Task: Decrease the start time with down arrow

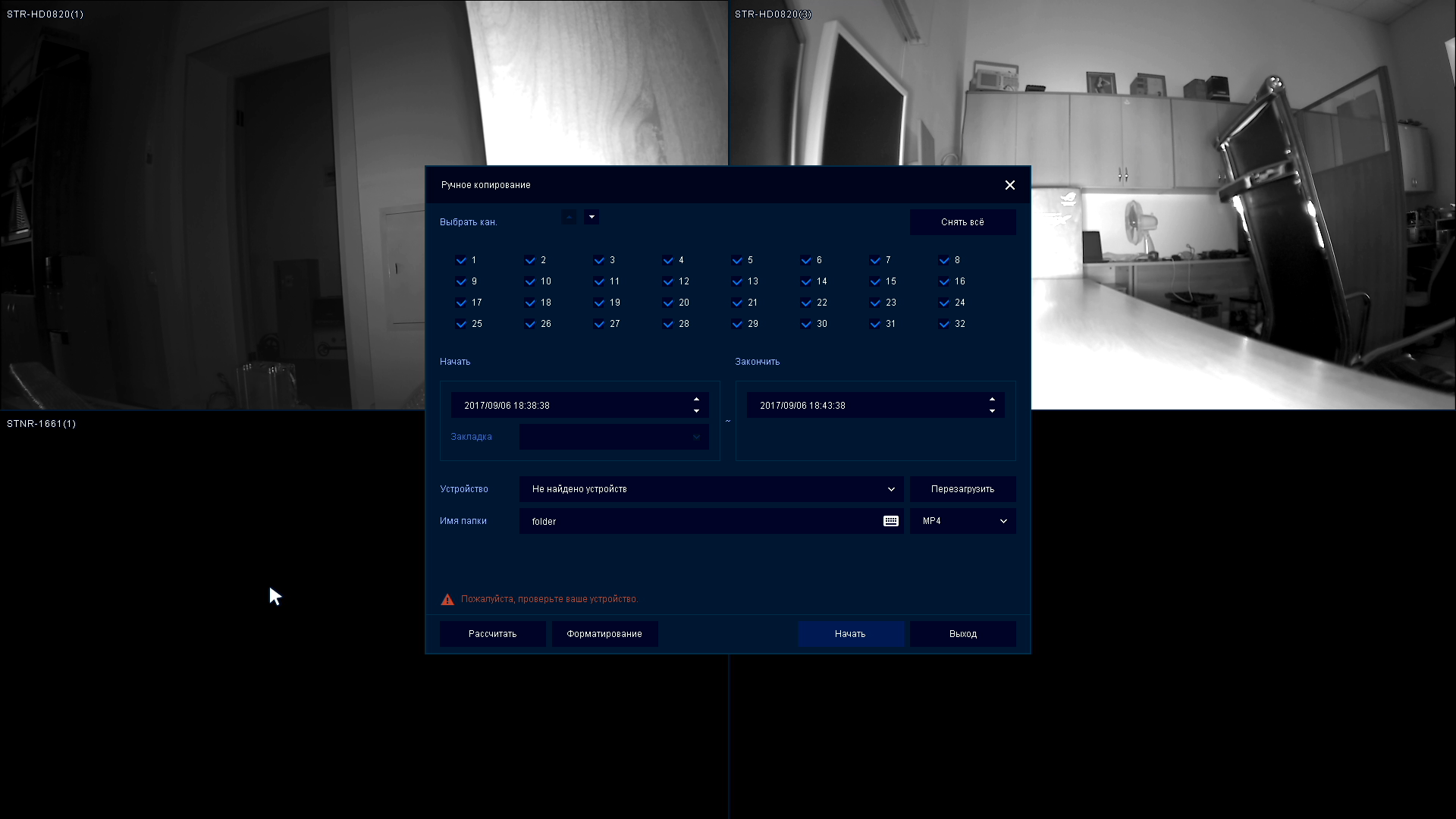Action: pyautogui.click(x=696, y=411)
